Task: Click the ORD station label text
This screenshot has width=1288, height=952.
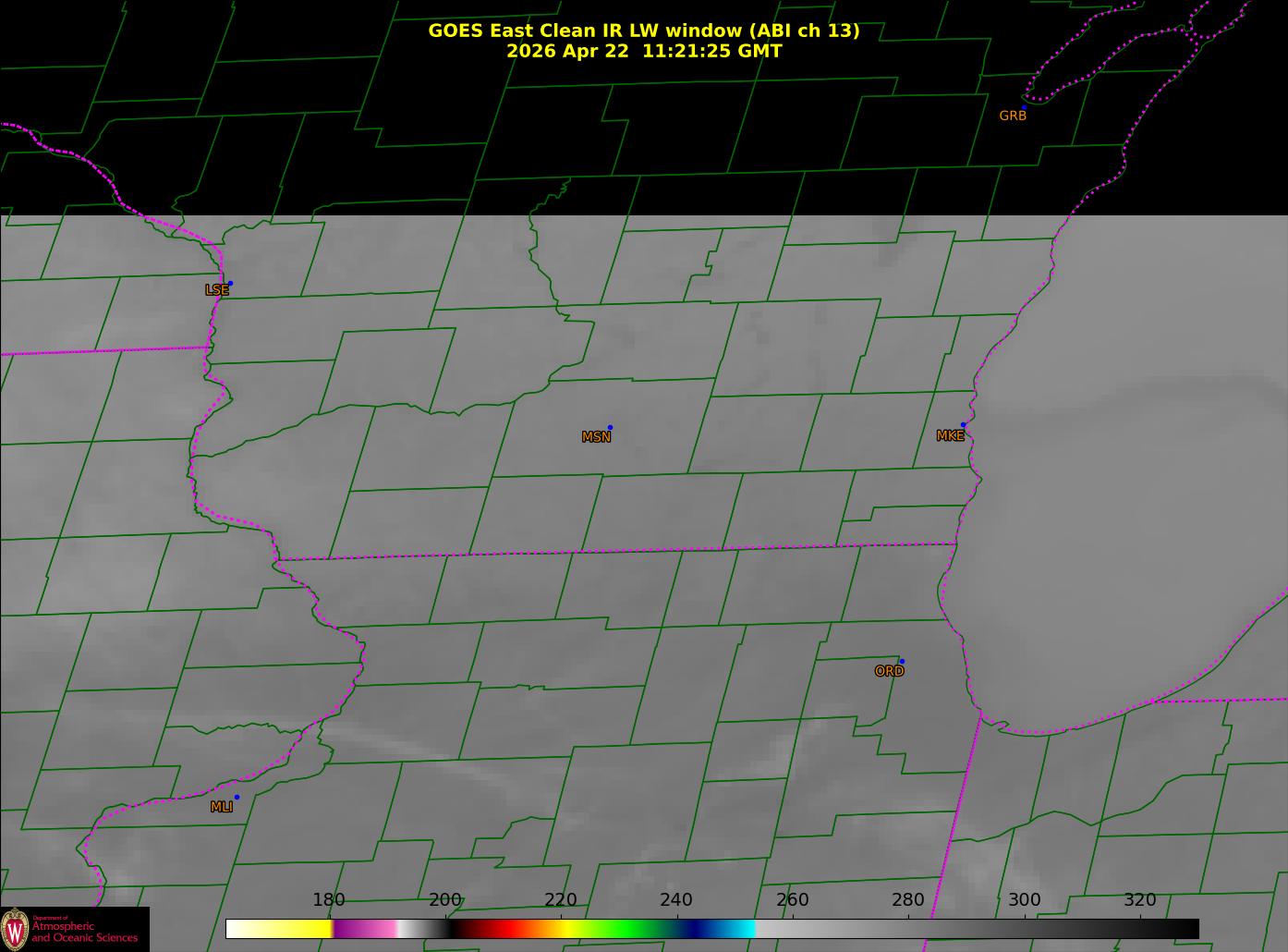Action: (889, 671)
